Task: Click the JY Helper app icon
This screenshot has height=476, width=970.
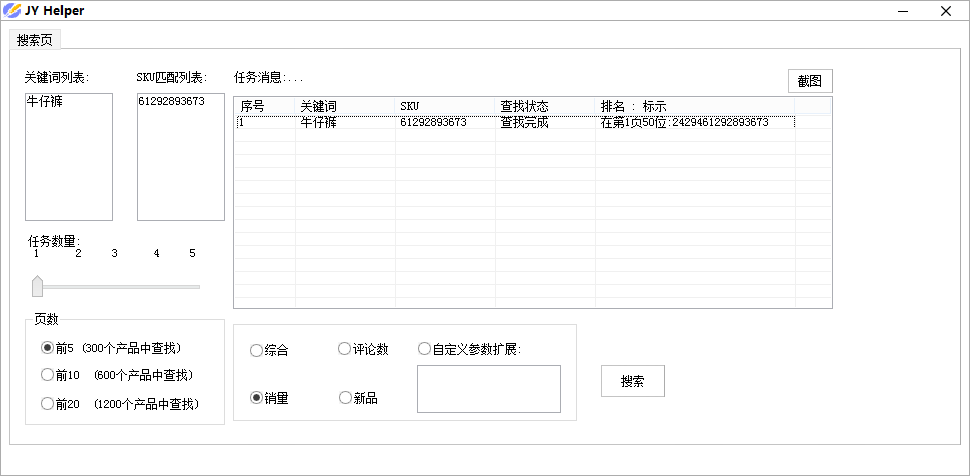Action: tap(12, 11)
